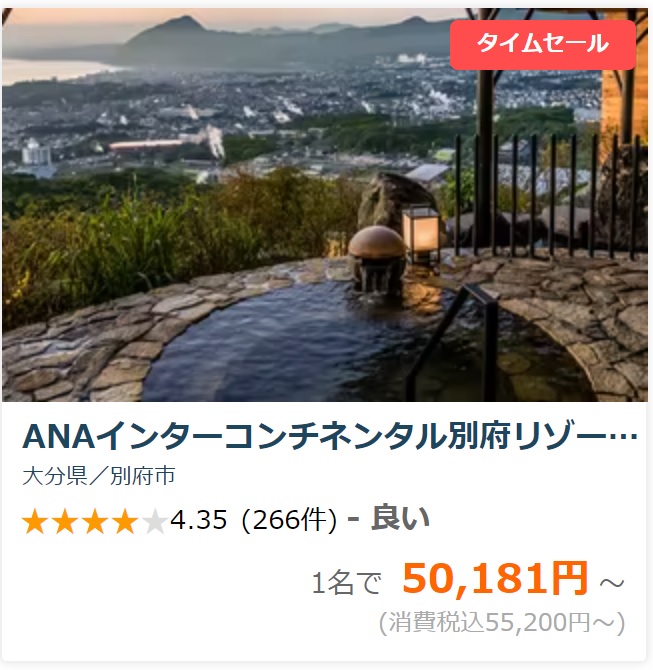Click the glowing lantern beside the bath
Image resolution: width=653 pixels, height=670 pixels.
[421, 232]
